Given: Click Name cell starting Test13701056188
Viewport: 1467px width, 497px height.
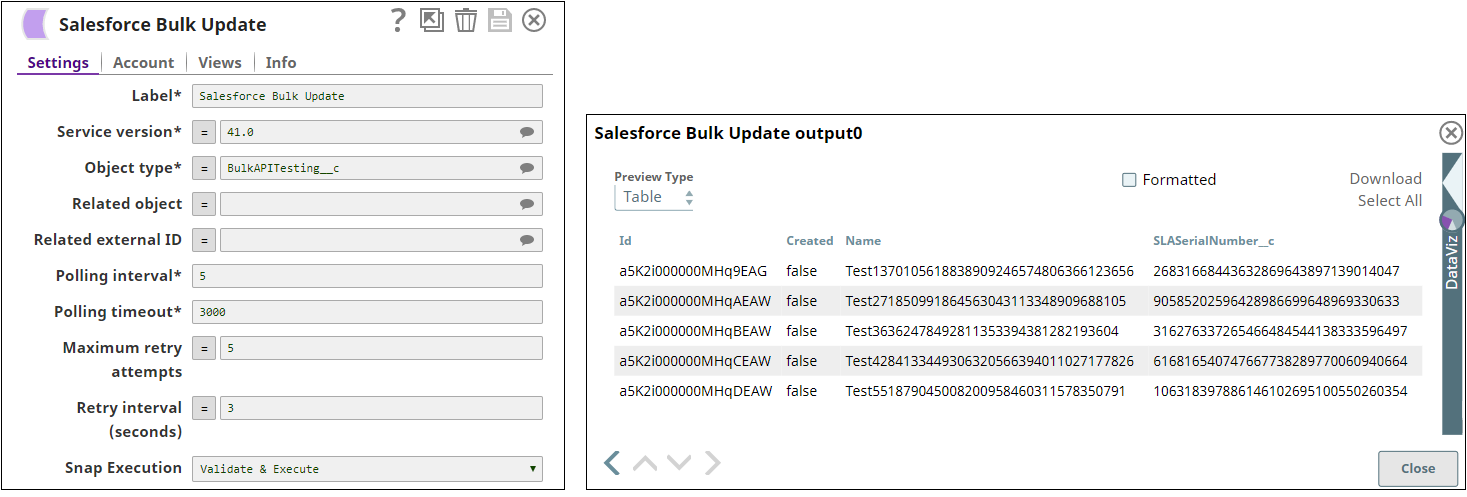Looking at the screenshot, I should point(989,271).
